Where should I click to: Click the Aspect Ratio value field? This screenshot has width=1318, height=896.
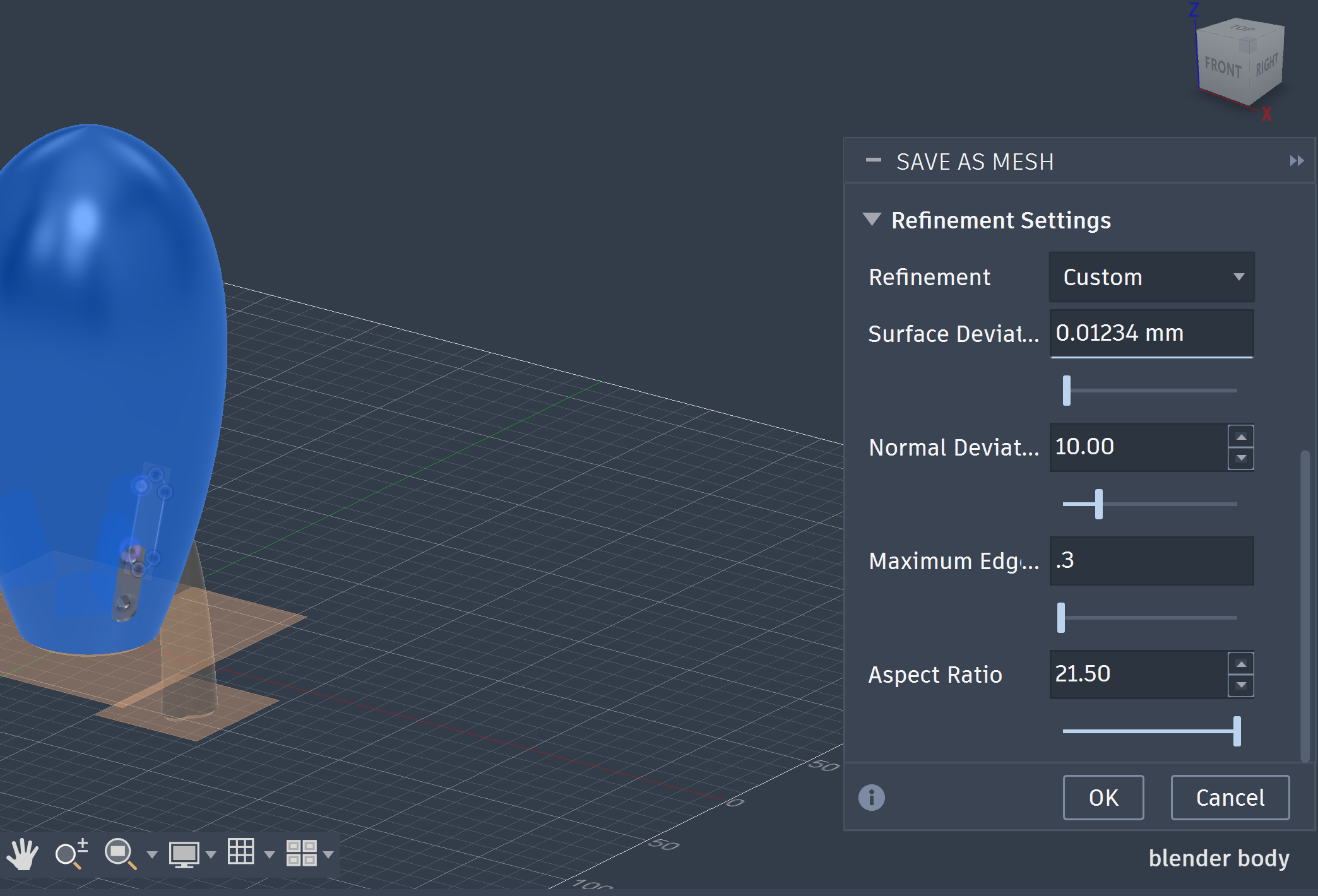click(x=1139, y=674)
